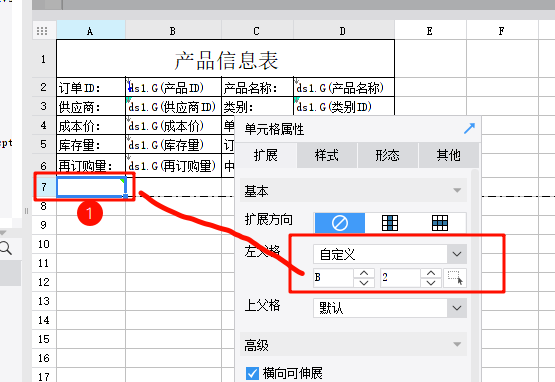Select row 7 header
The height and width of the screenshot is (382, 555).
[x=44, y=187]
